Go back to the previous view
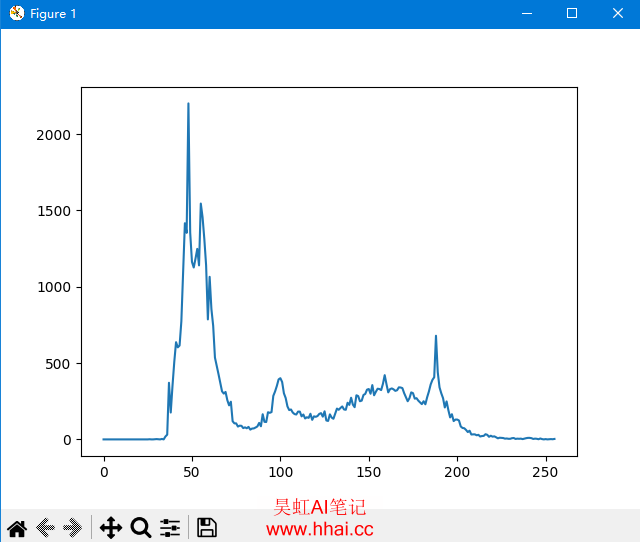 click(45, 528)
